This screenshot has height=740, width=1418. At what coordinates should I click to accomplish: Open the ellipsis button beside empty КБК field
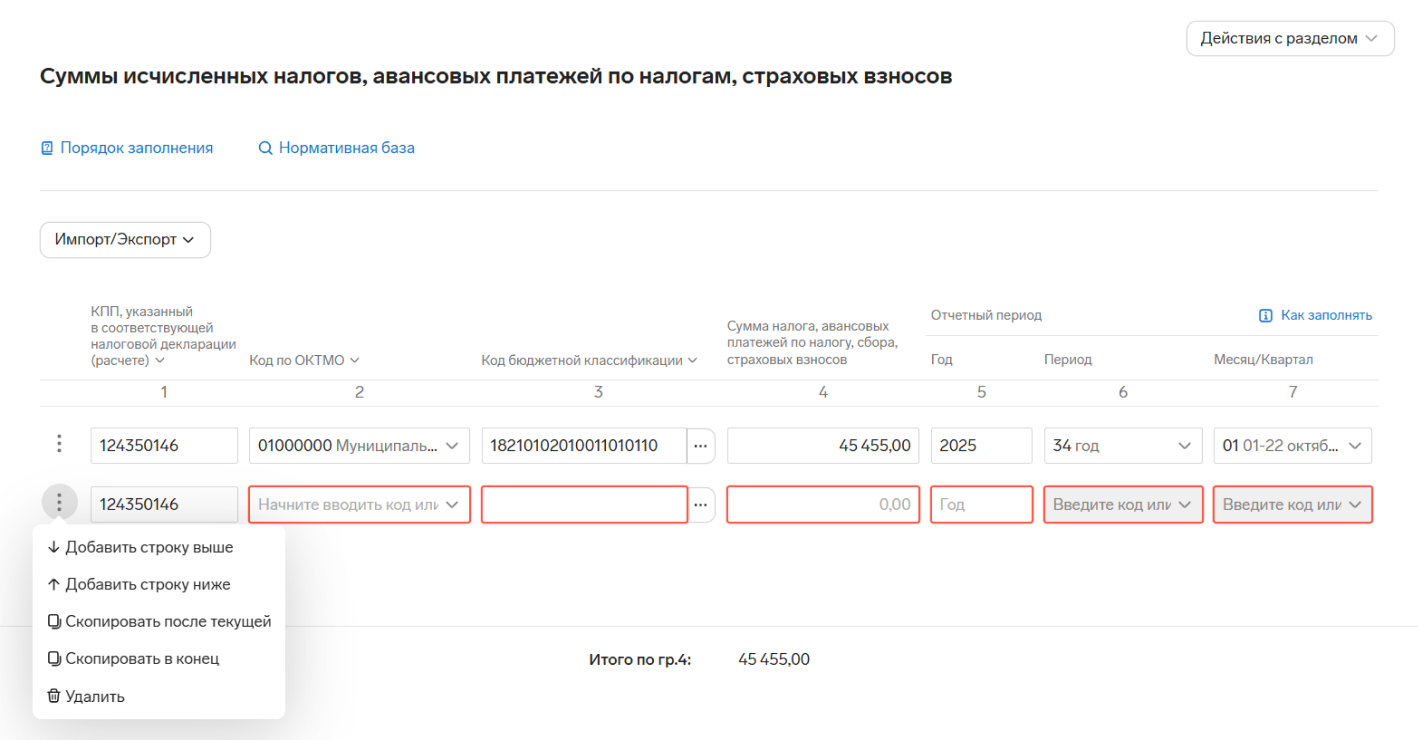point(701,505)
